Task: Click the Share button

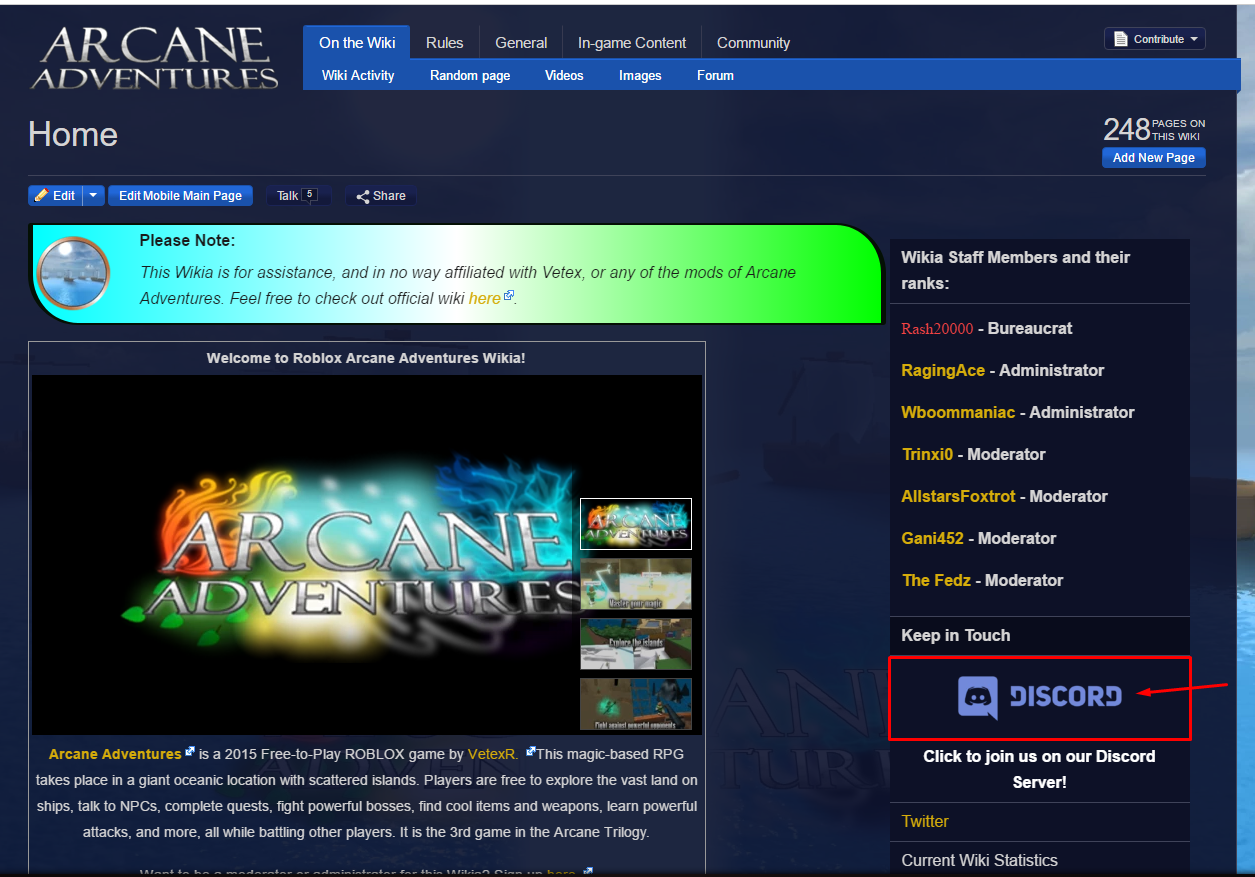Action: (x=381, y=196)
